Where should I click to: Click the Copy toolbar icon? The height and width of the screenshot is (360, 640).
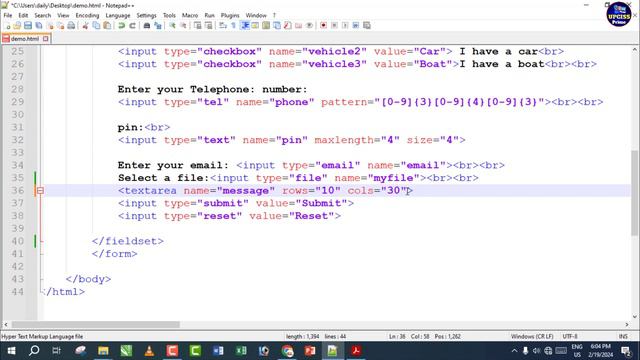(x=96, y=25)
